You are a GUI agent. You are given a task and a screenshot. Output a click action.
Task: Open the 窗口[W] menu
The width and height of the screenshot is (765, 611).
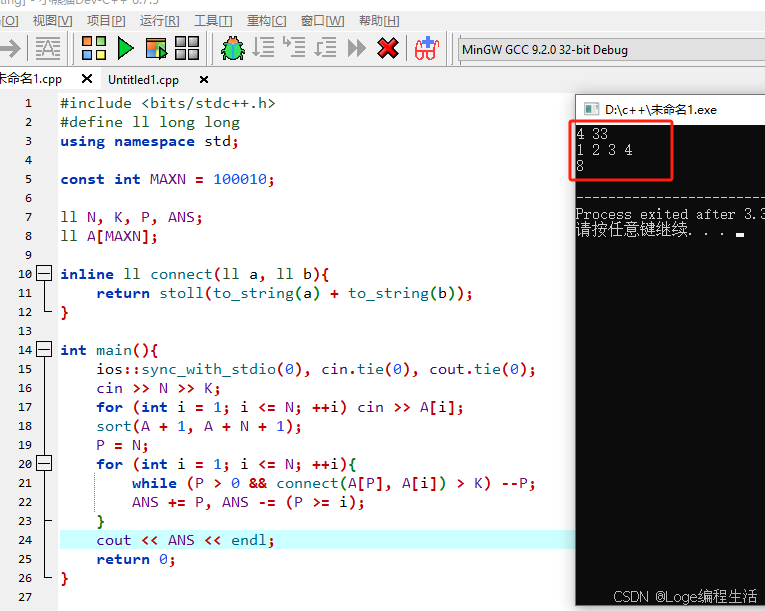pos(322,21)
